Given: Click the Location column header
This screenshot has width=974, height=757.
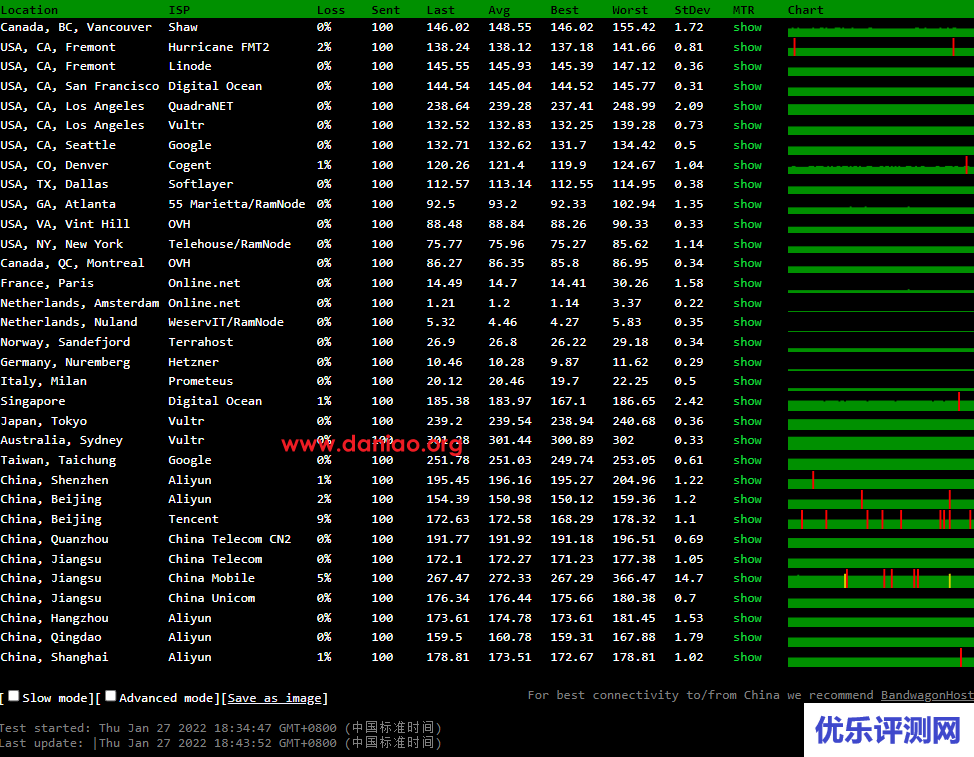Looking at the screenshot, I should click(29, 10).
